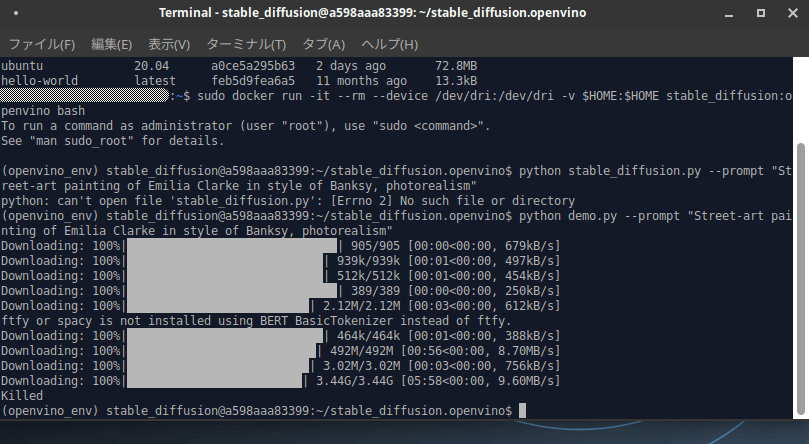
Task: Close the Terminal window
Action: pyautogui.click(x=793, y=13)
